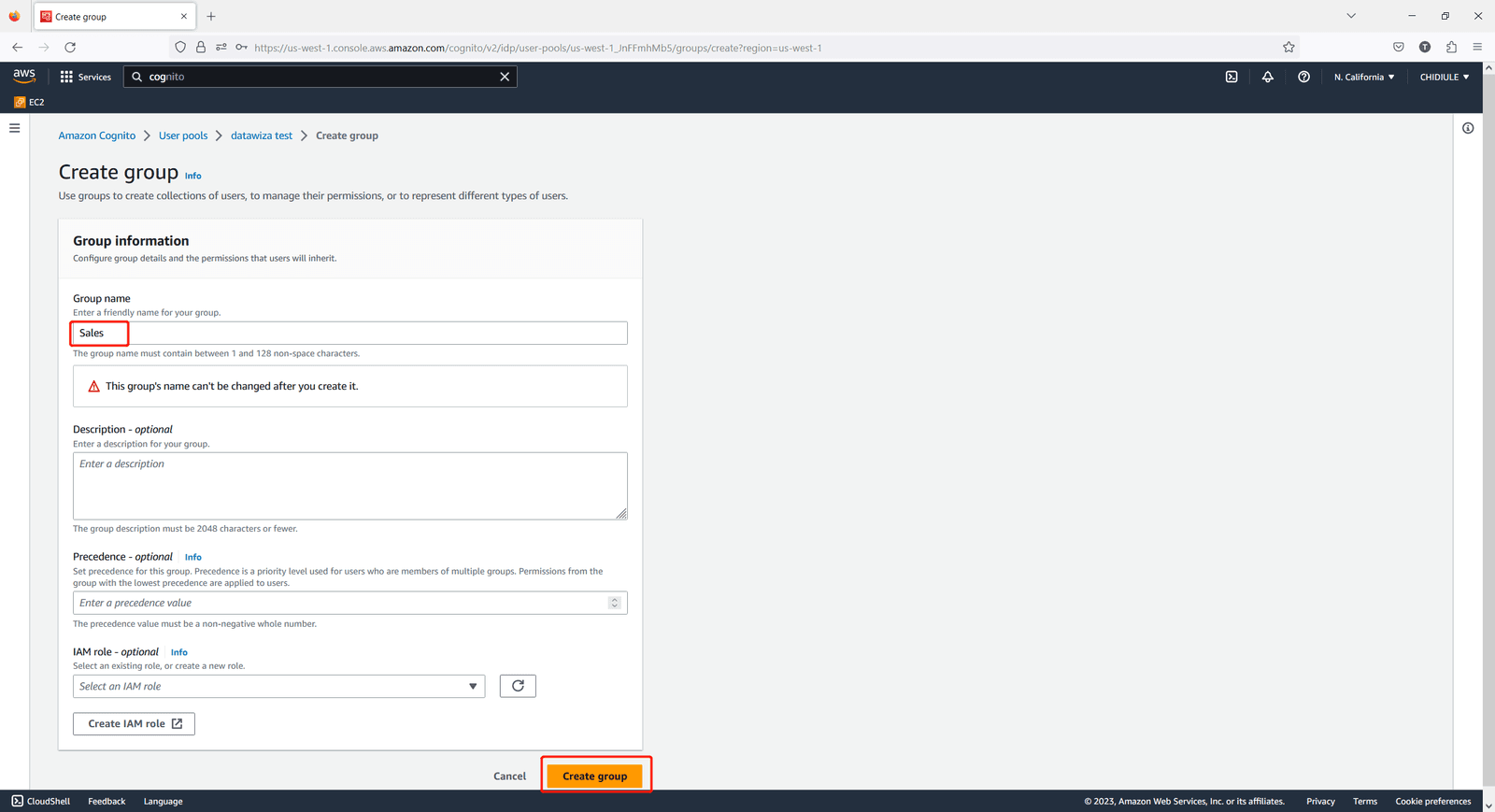Screen dimensions: 1495x812
Task: Click the site padlock icon in address bar
Action: (x=201, y=47)
